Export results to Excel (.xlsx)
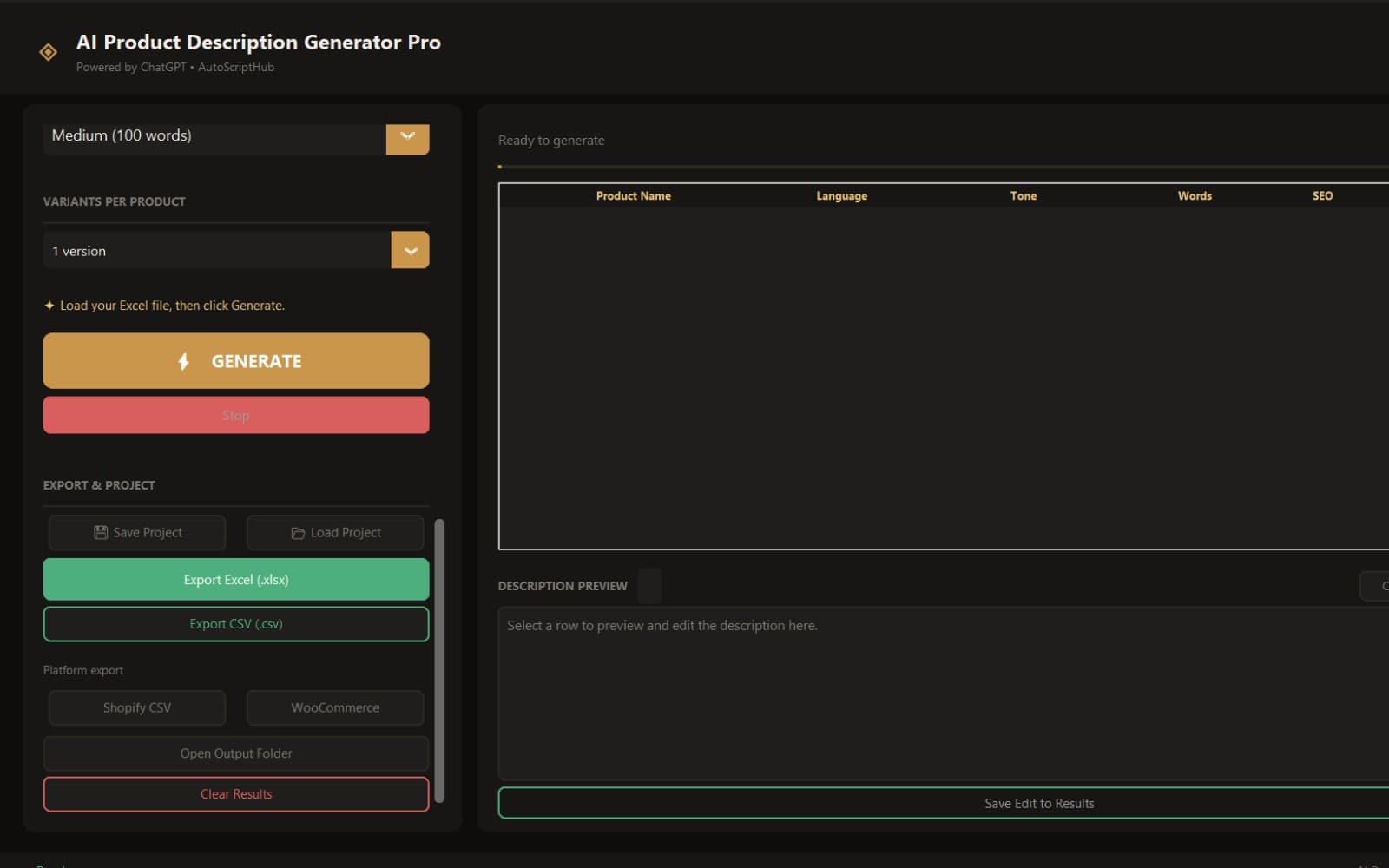 236,579
